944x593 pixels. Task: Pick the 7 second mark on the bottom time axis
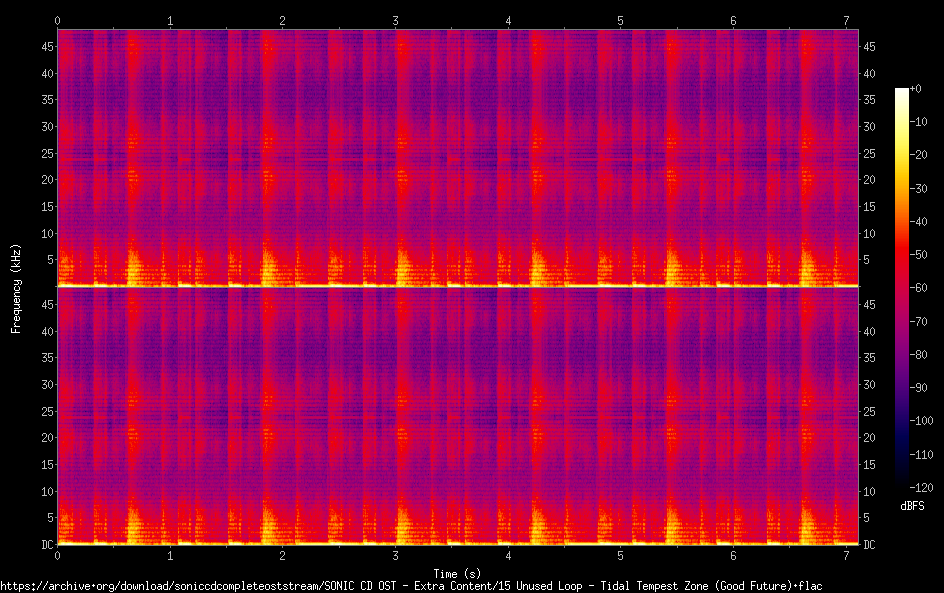tap(846, 555)
